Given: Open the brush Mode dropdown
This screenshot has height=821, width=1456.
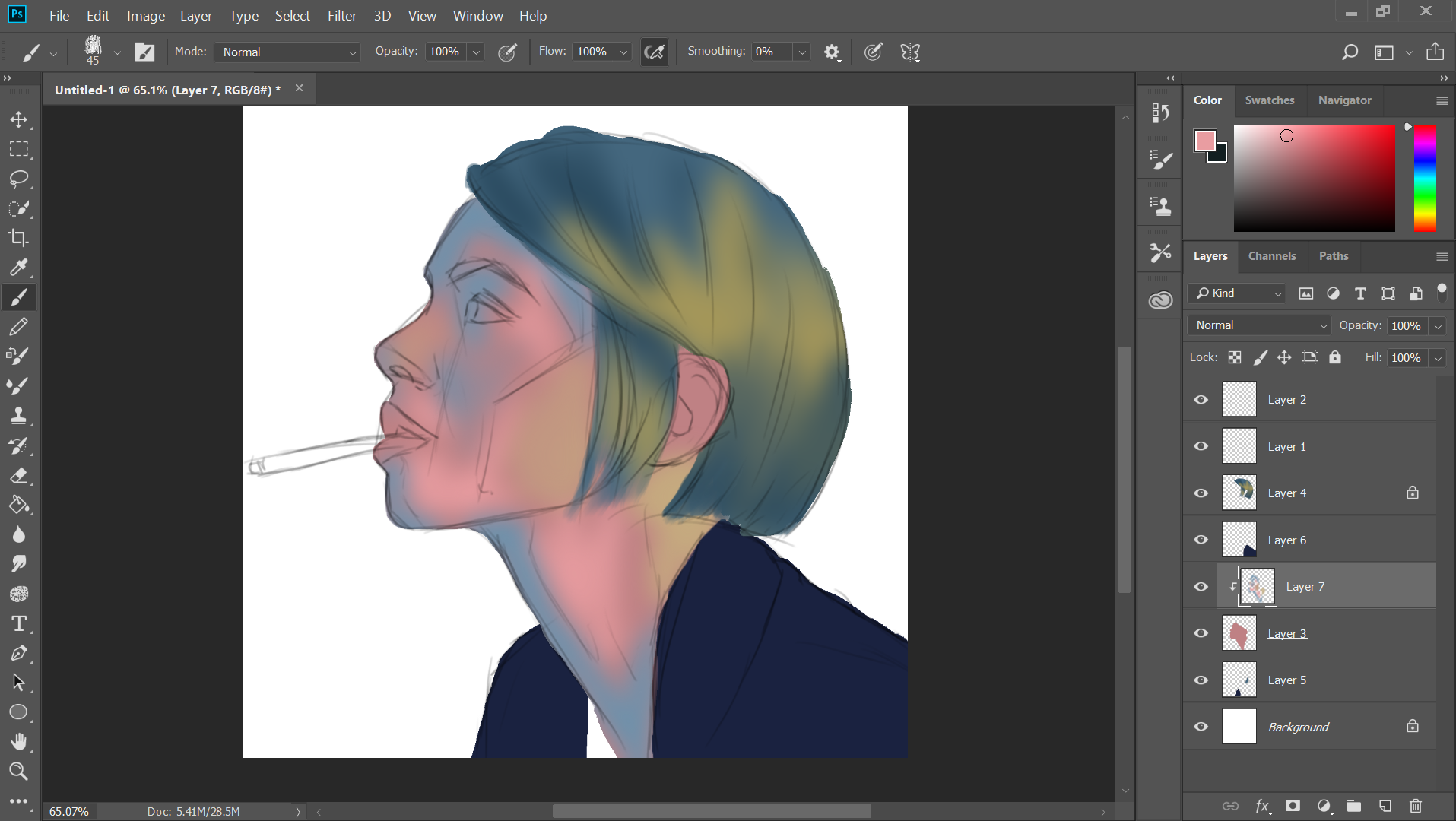Looking at the screenshot, I should coord(287,52).
